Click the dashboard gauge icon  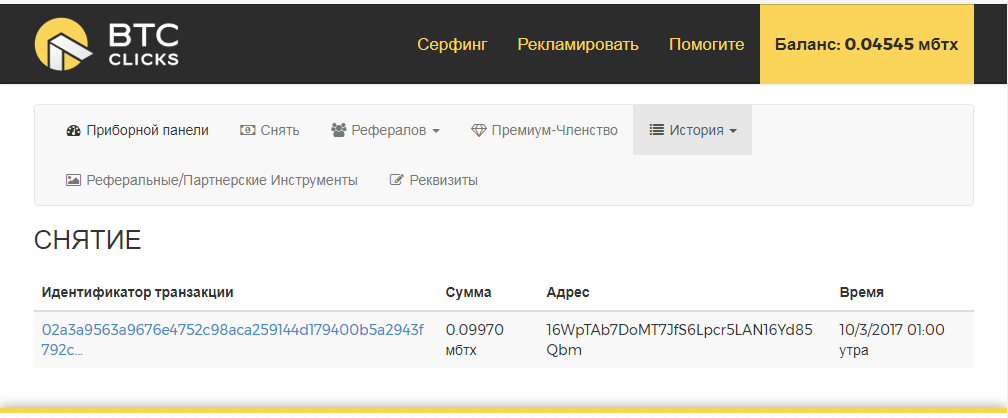[72, 131]
